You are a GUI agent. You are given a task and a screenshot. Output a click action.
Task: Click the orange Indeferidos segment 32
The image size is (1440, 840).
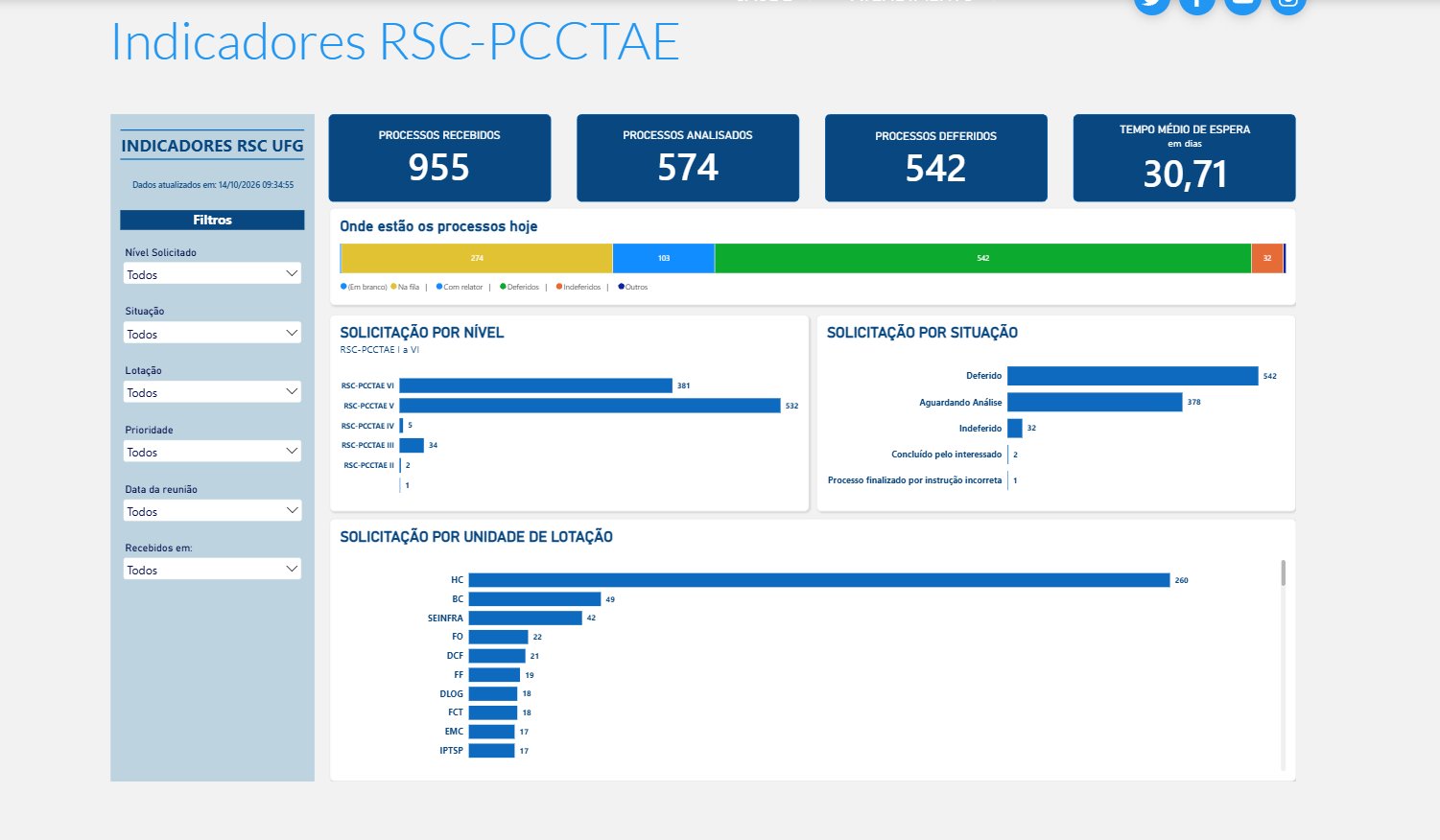(1267, 258)
